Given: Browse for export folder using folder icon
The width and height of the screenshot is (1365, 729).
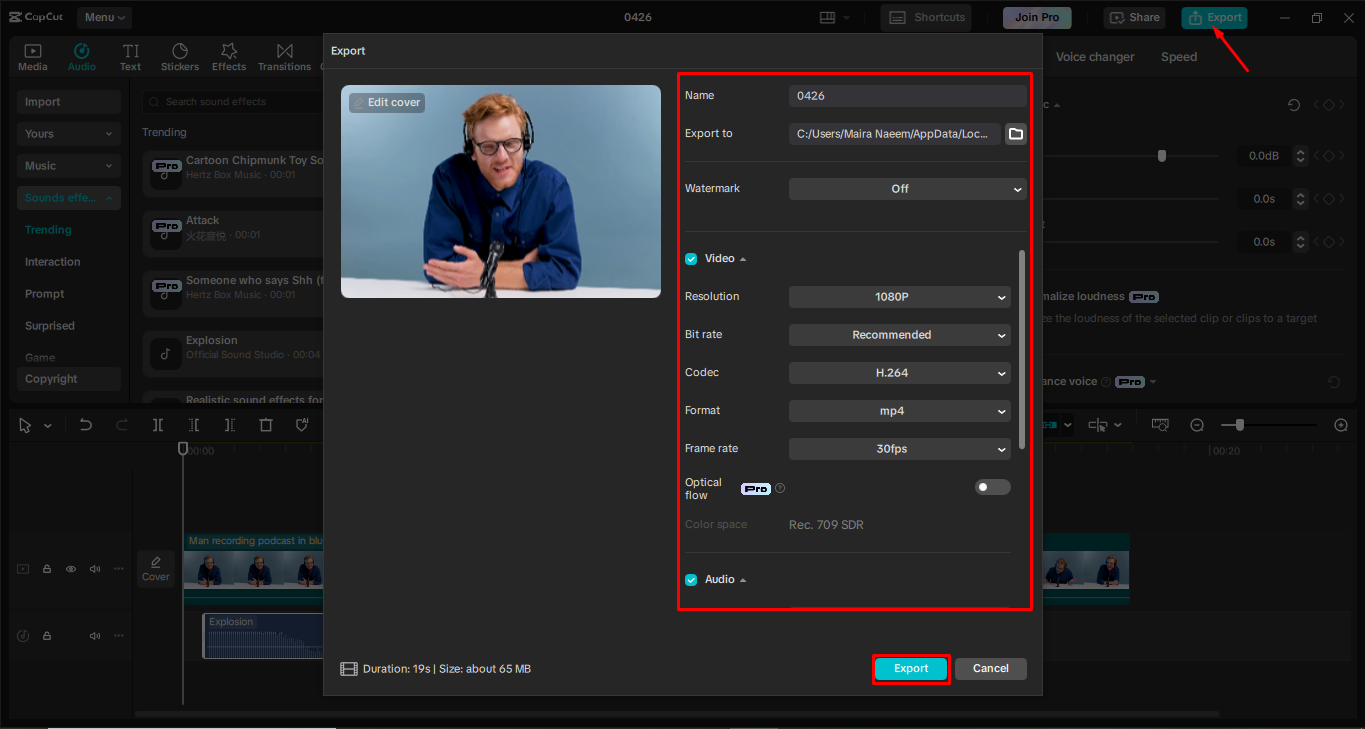Looking at the screenshot, I should 1015,134.
